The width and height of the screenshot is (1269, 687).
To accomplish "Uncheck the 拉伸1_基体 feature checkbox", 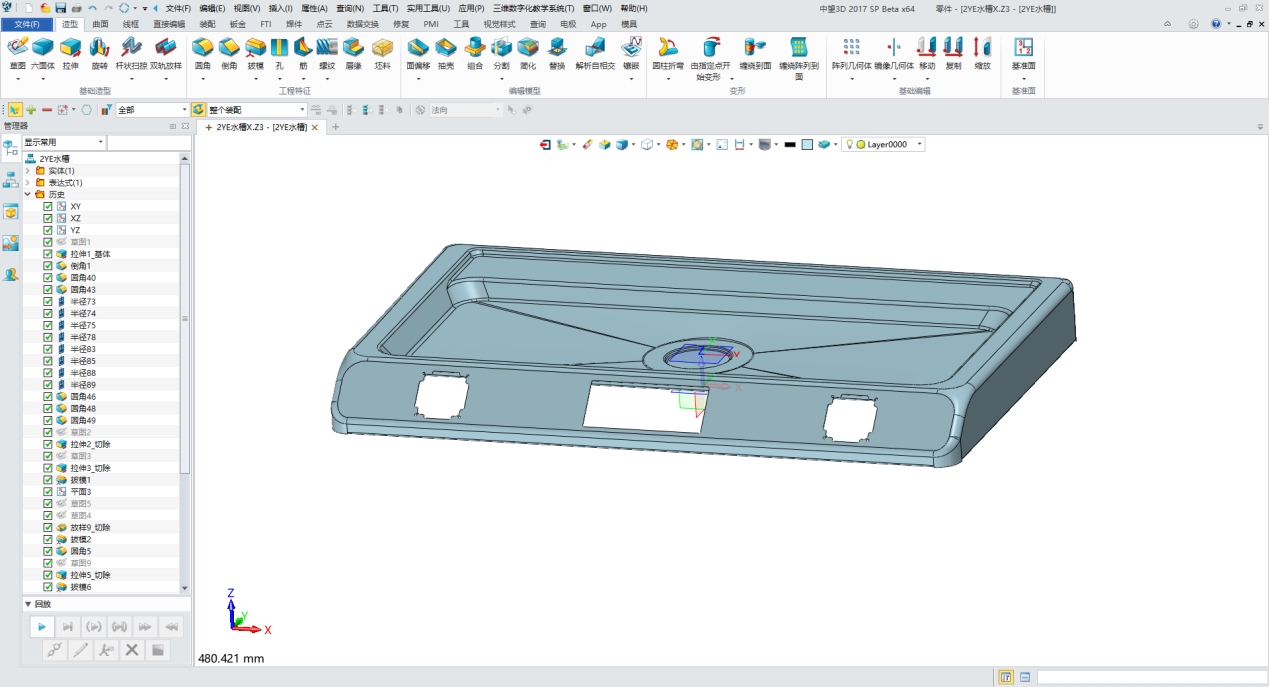I will [x=48, y=254].
